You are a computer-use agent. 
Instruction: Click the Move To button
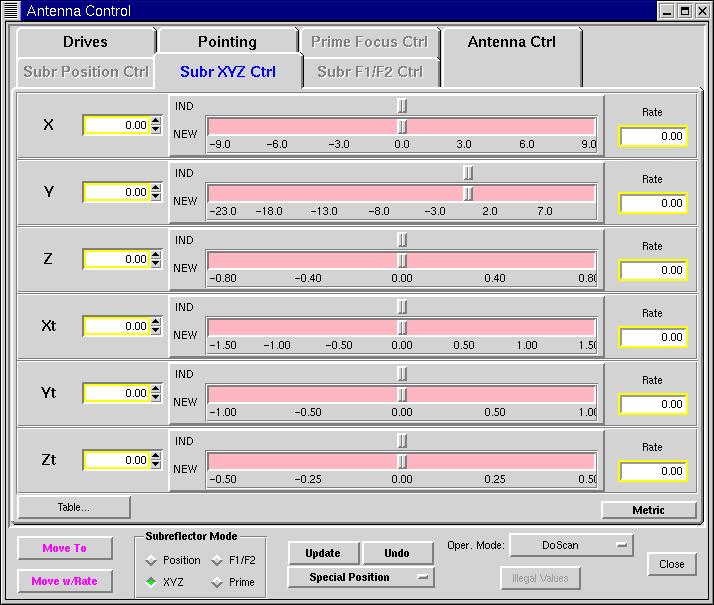(x=65, y=548)
